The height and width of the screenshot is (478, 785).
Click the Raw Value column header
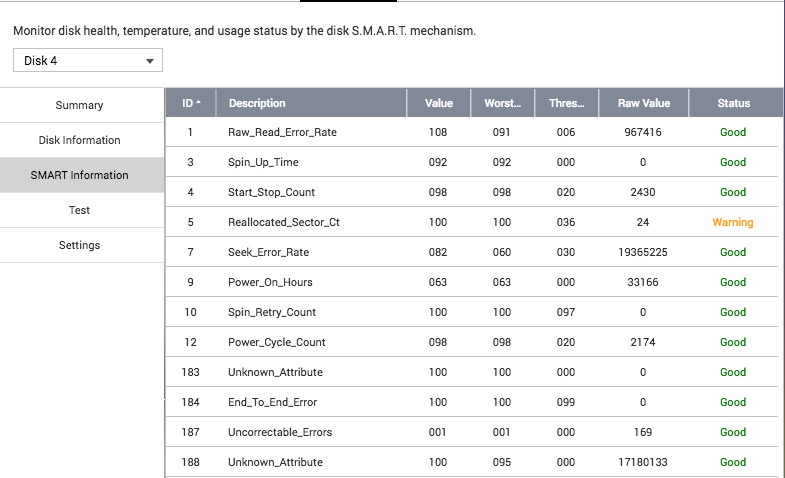click(643, 103)
